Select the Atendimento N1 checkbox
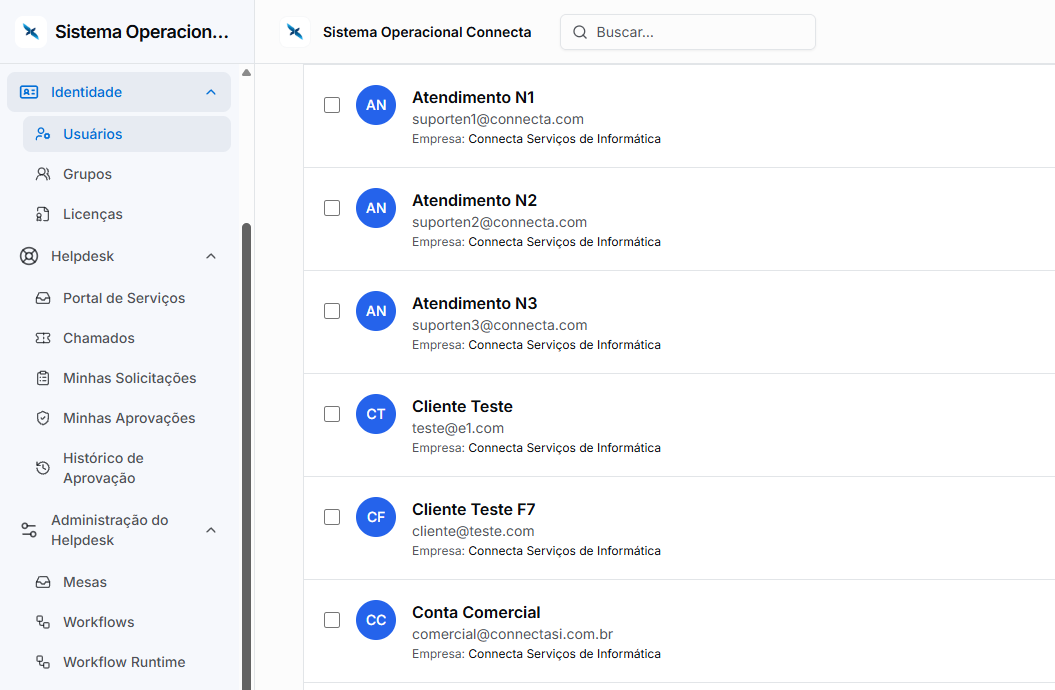 [332, 105]
